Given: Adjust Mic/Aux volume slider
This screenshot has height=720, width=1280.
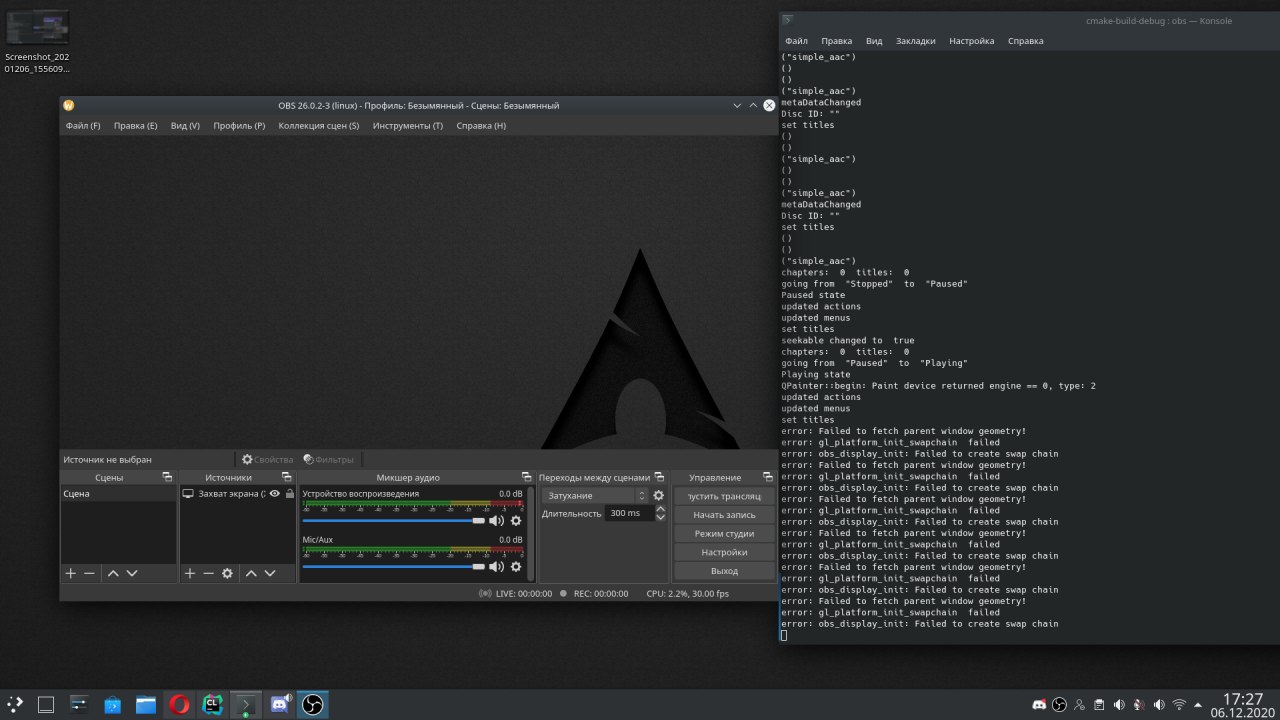Looking at the screenshot, I should click(x=393, y=566).
